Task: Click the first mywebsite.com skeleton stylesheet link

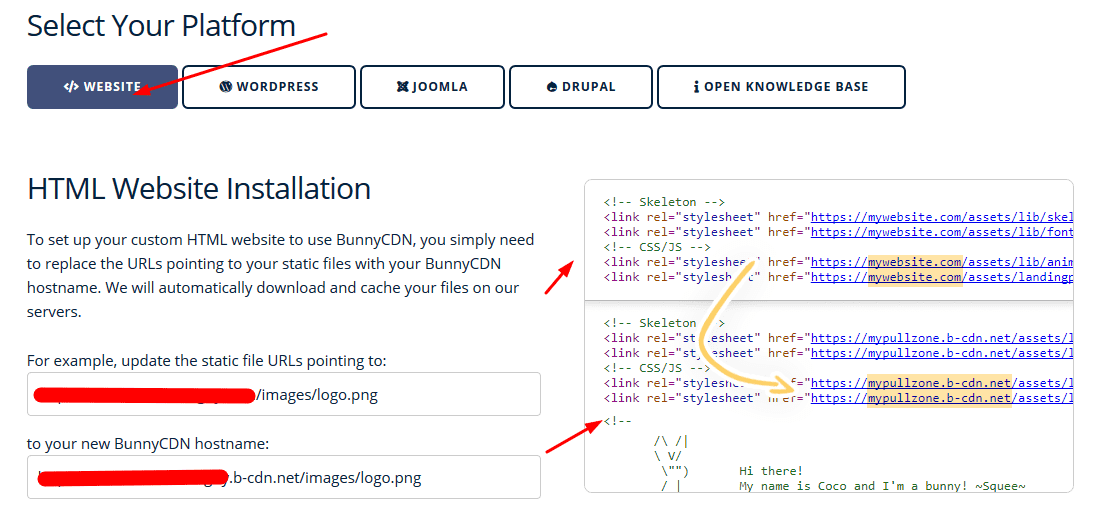Action: pos(942,216)
